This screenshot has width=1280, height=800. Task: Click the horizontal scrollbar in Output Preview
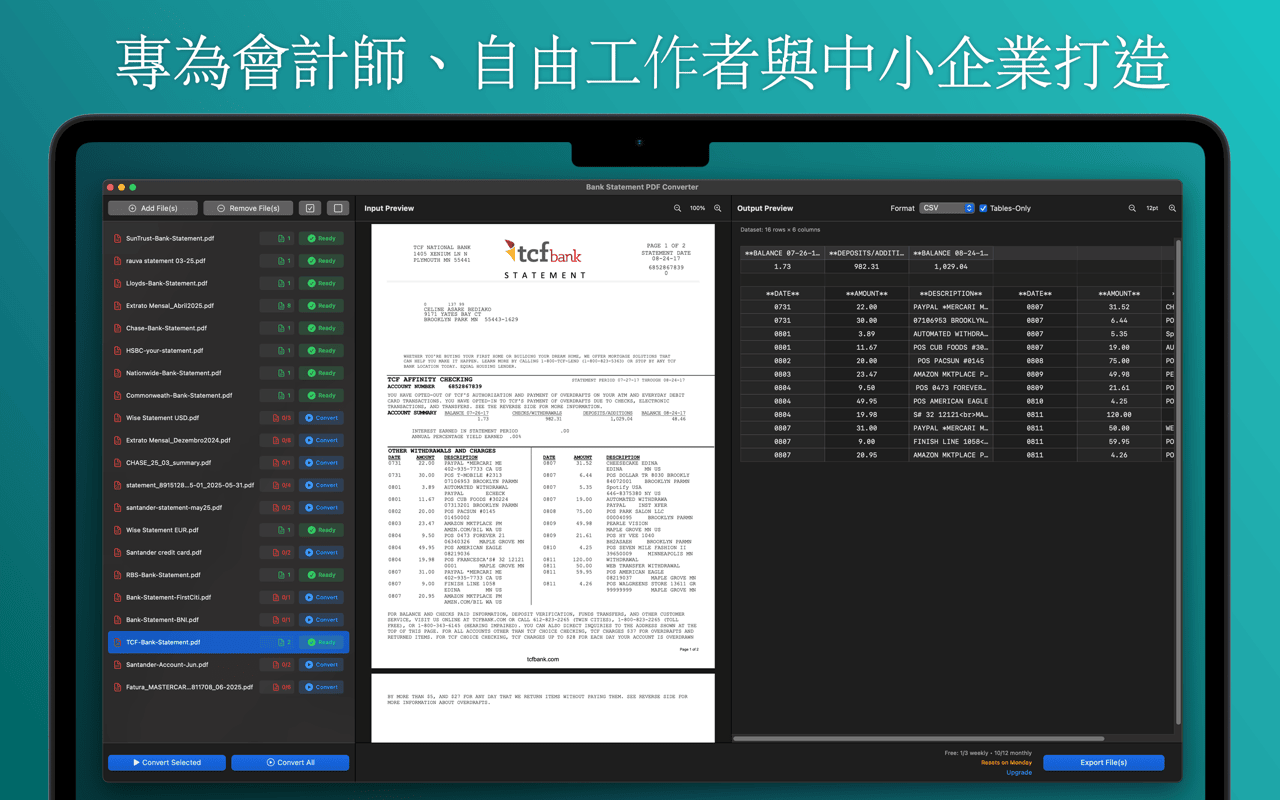(x=918, y=738)
